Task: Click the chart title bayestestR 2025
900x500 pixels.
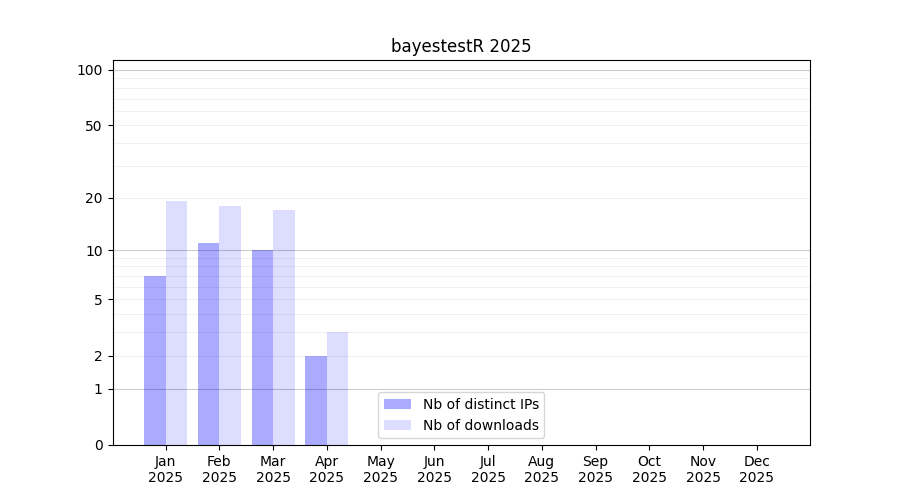Action: pyautogui.click(x=461, y=46)
